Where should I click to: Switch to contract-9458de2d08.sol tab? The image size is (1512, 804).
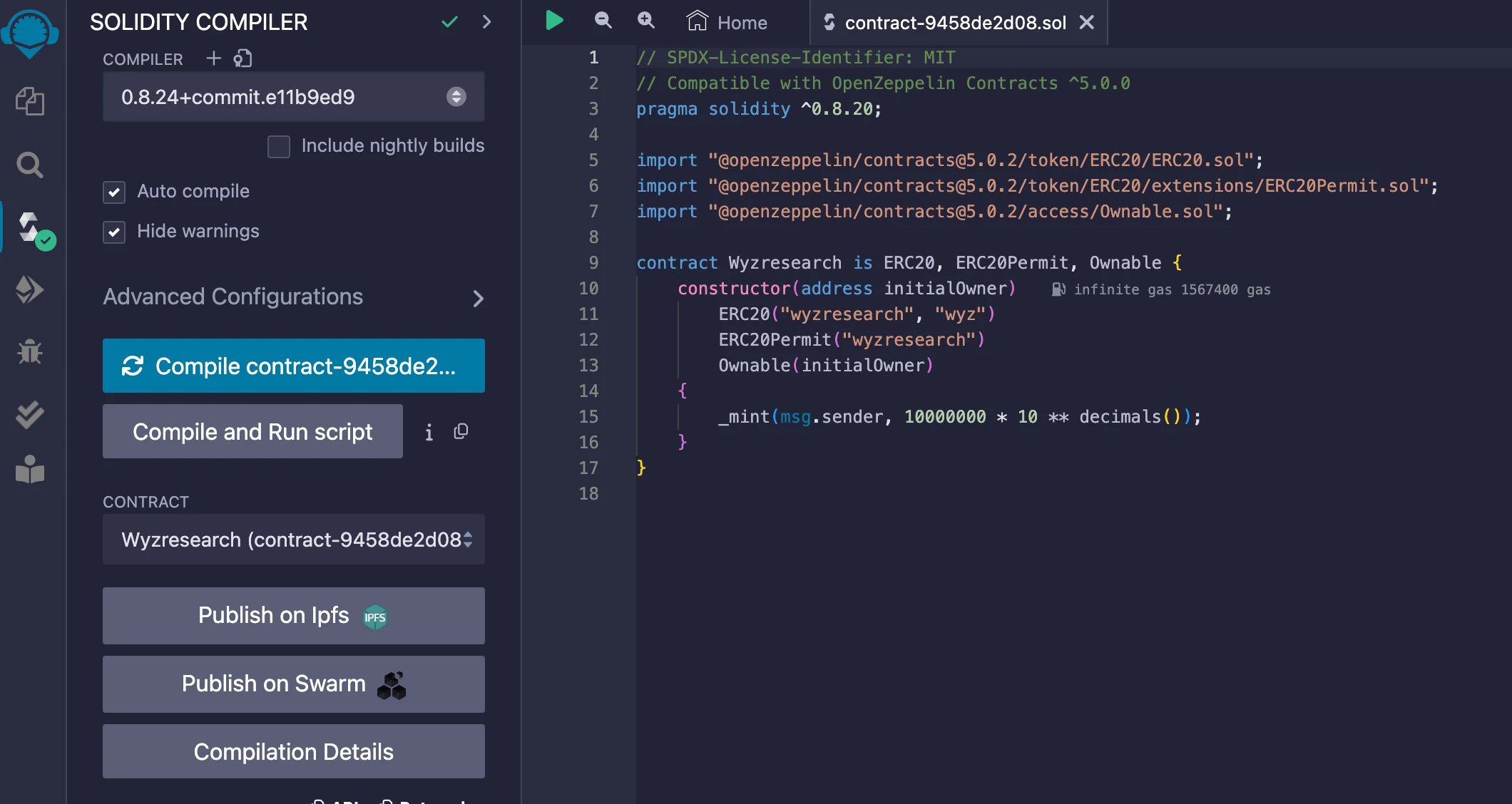[956, 22]
